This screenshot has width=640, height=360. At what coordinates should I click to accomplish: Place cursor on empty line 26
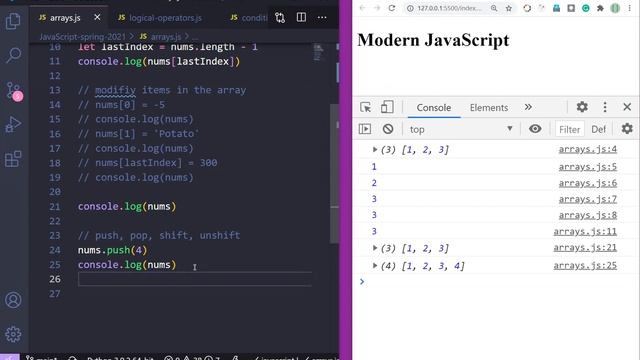(195, 279)
